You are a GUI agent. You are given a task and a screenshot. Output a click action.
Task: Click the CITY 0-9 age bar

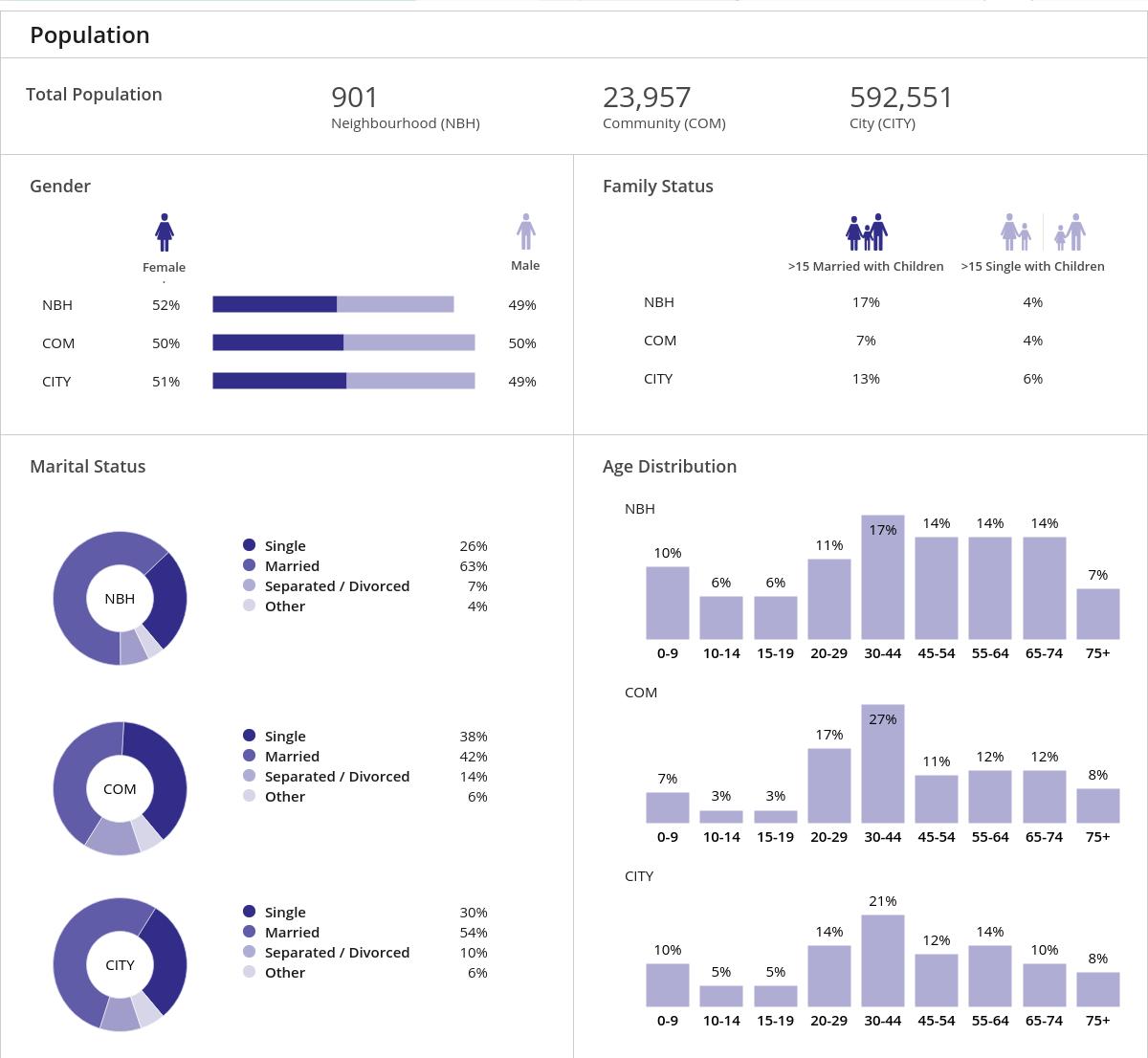coord(668,985)
